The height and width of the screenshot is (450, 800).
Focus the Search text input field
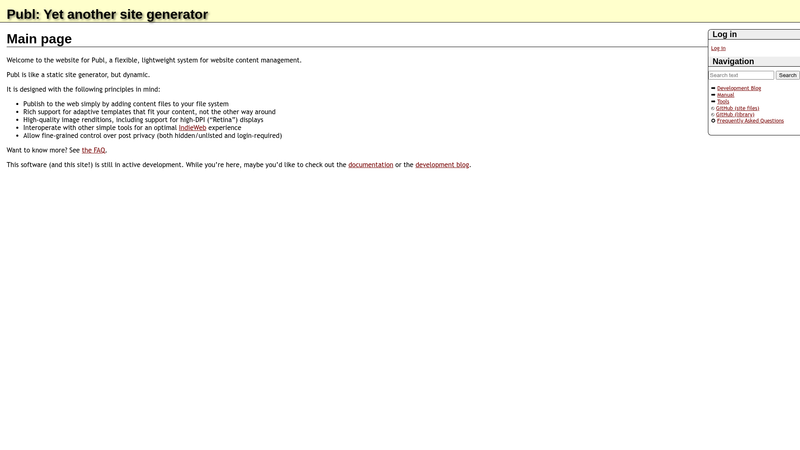[741, 75]
